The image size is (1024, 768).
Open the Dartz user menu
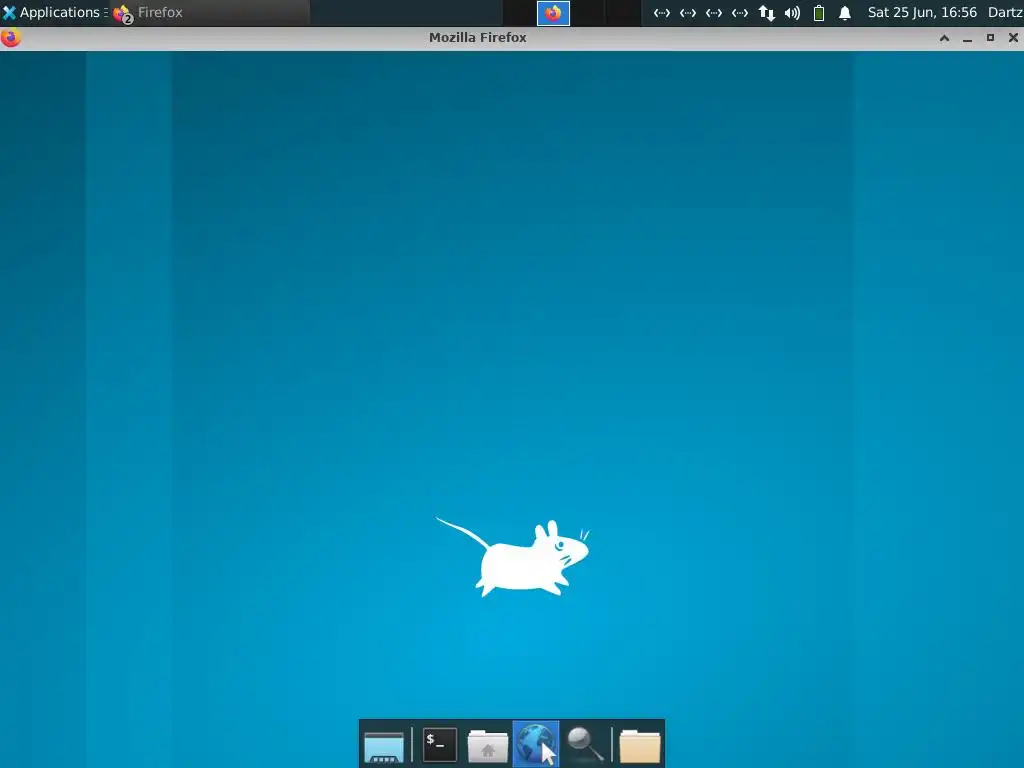(x=1005, y=12)
